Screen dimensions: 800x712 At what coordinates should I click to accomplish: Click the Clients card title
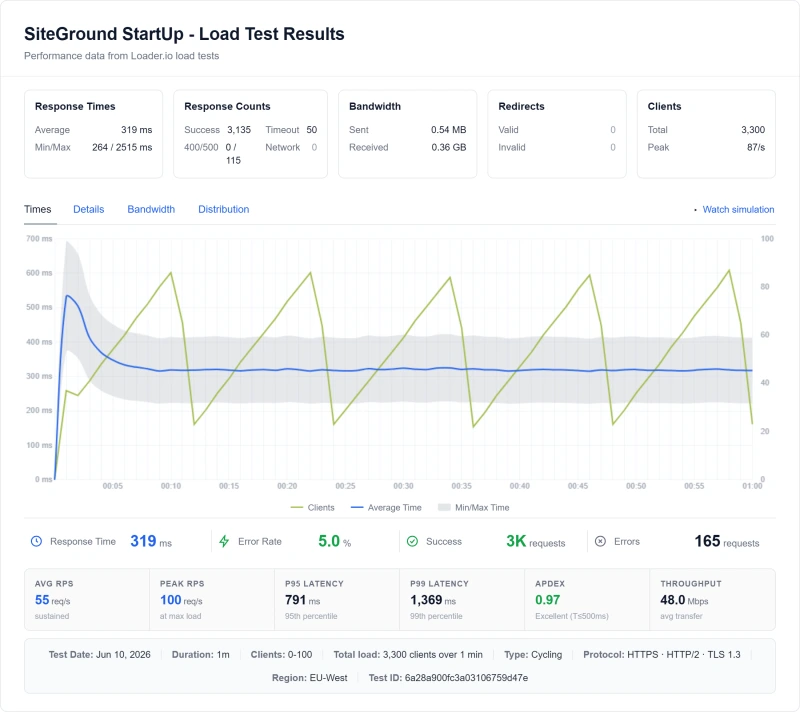click(664, 106)
